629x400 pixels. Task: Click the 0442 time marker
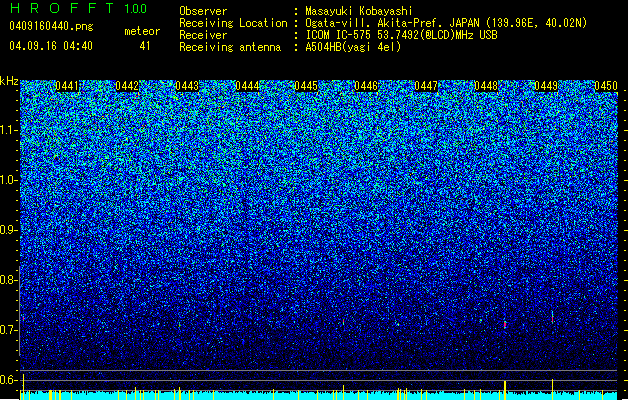tap(127, 86)
